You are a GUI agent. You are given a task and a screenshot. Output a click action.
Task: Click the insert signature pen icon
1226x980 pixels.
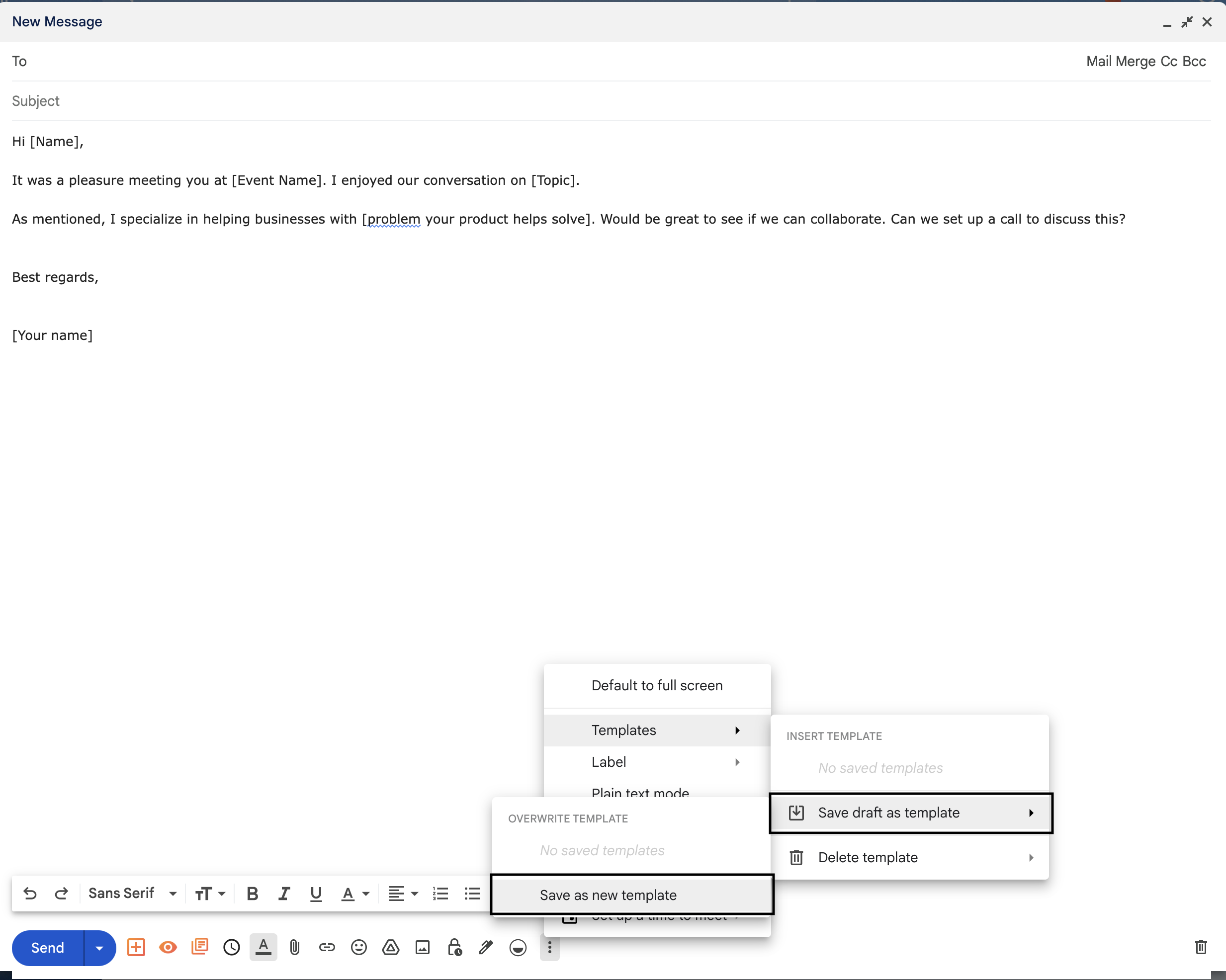pos(486,947)
